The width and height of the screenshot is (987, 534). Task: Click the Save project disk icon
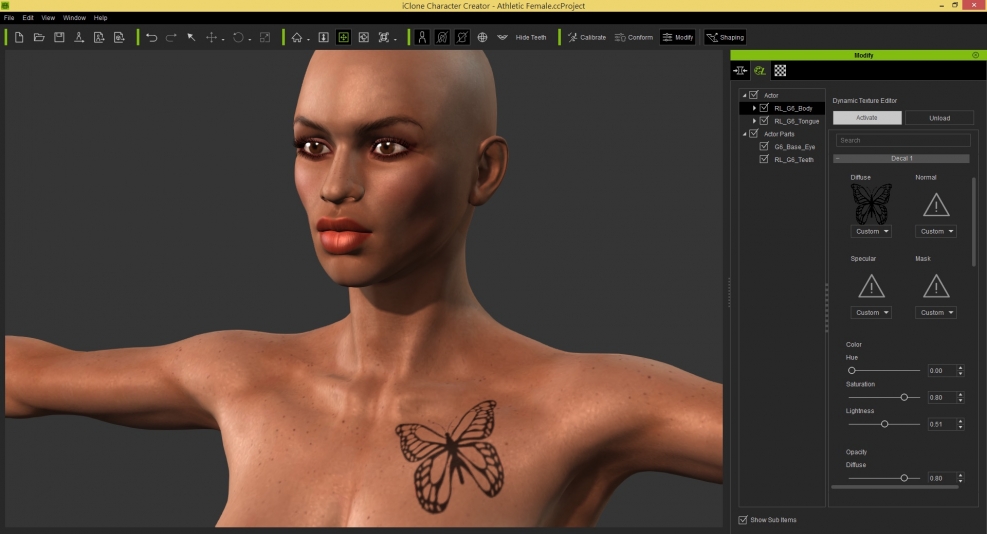(59, 37)
